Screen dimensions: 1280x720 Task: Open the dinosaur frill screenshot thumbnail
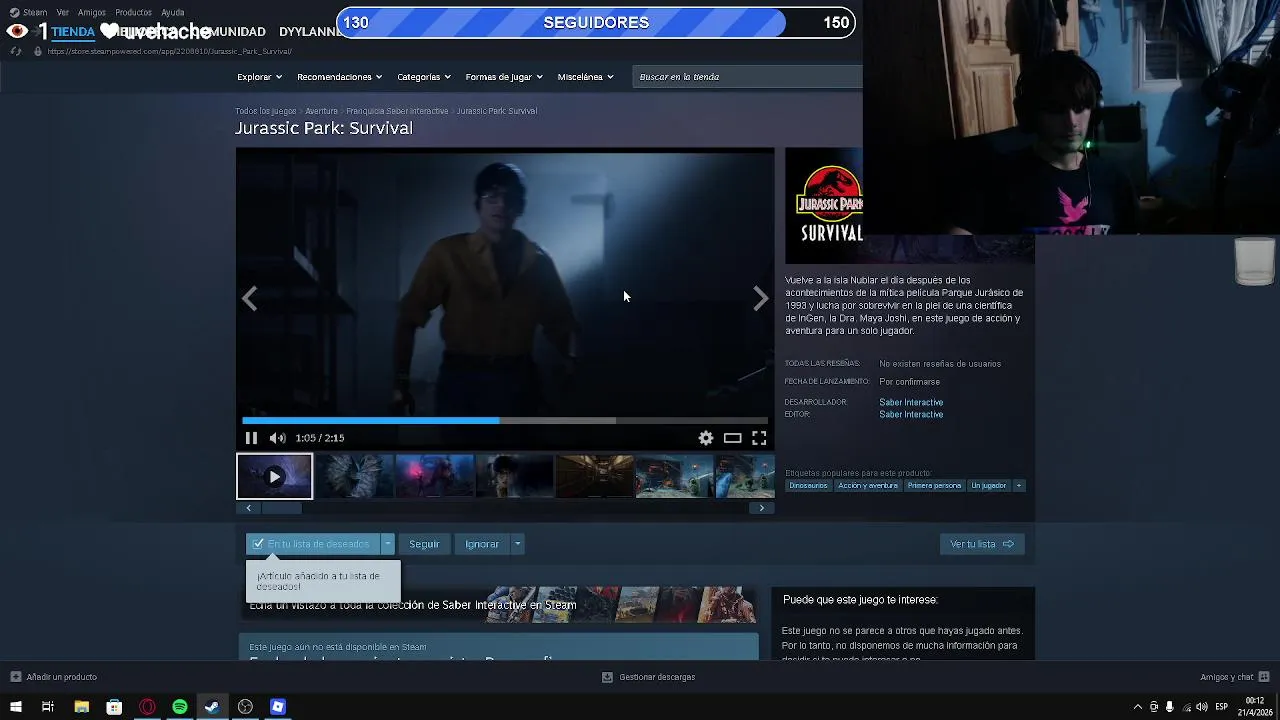[x=354, y=477]
